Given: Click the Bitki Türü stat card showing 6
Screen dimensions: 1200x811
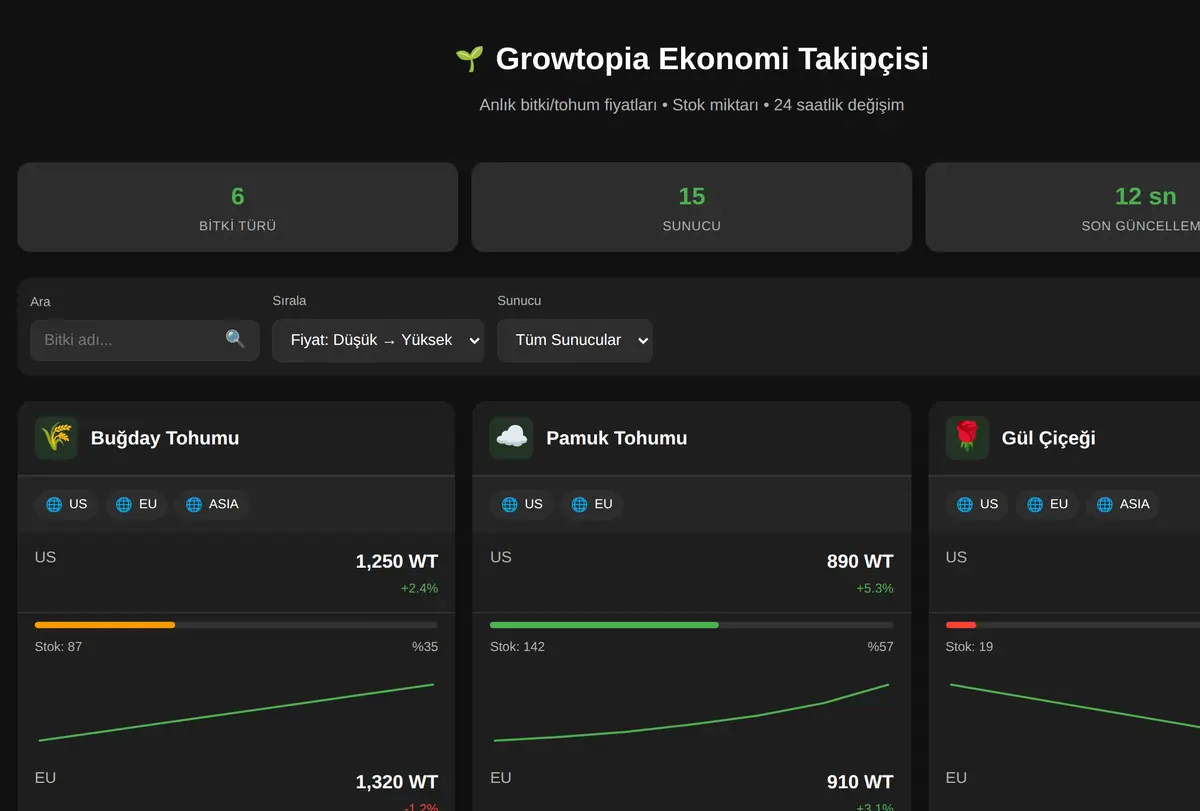Looking at the screenshot, I should pyautogui.click(x=237, y=207).
